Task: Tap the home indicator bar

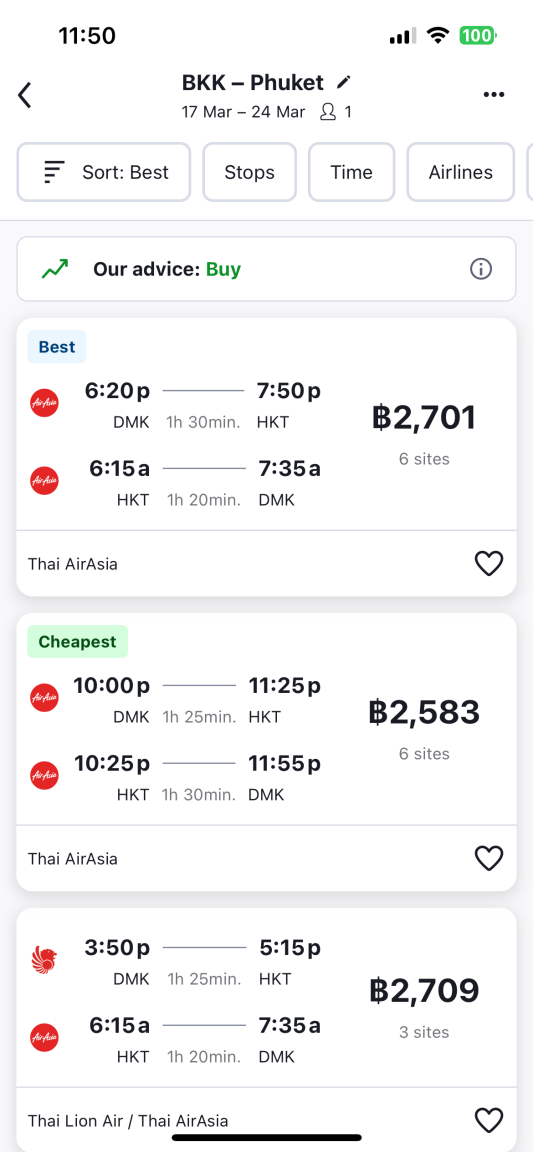Action: pos(267,1137)
